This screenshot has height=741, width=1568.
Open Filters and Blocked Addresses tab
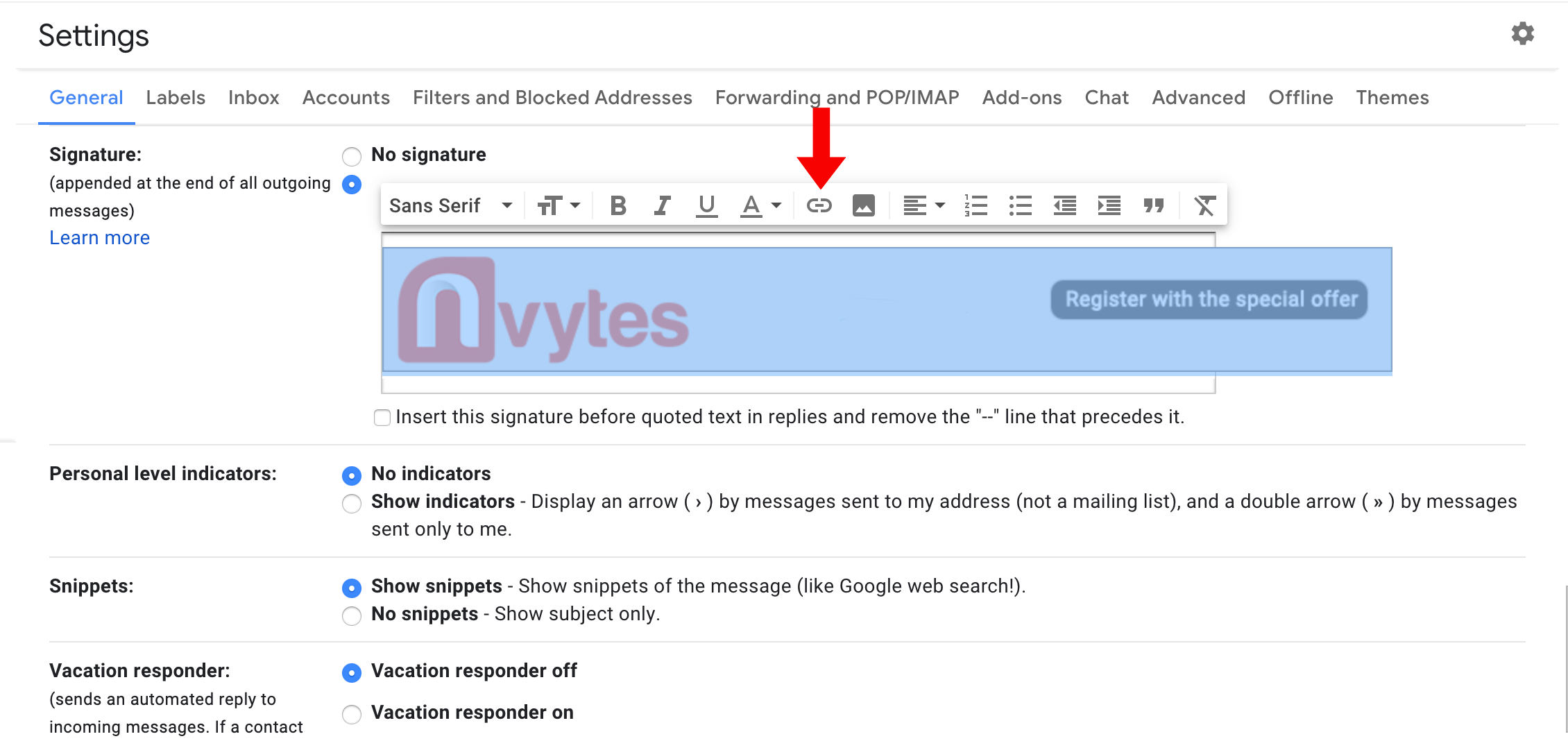[552, 98]
